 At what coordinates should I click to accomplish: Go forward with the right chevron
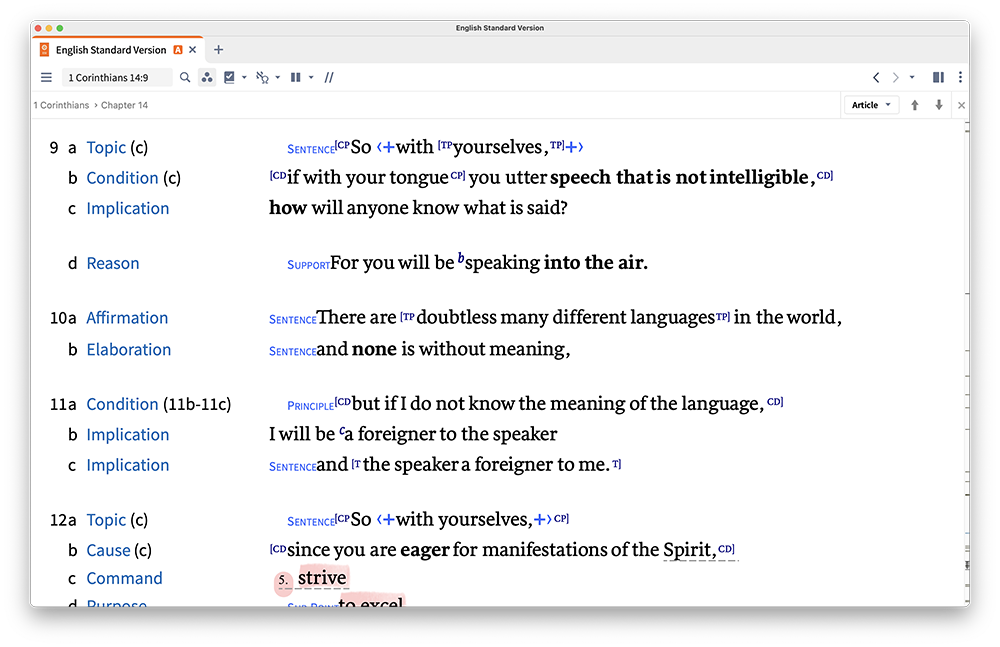[895, 78]
